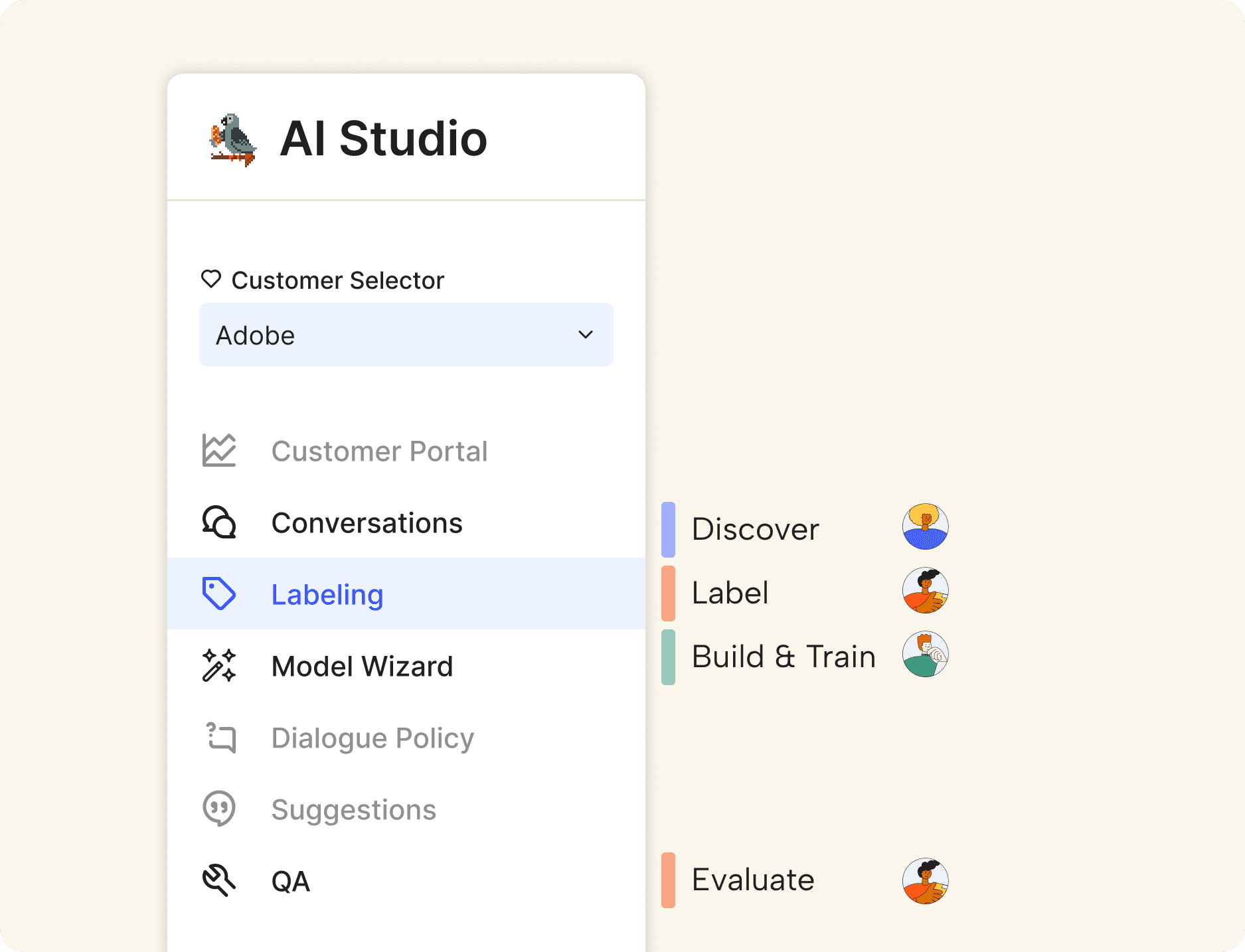
Task: Click the avatar beside Build & Train
Action: pyautogui.click(x=926, y=654)
